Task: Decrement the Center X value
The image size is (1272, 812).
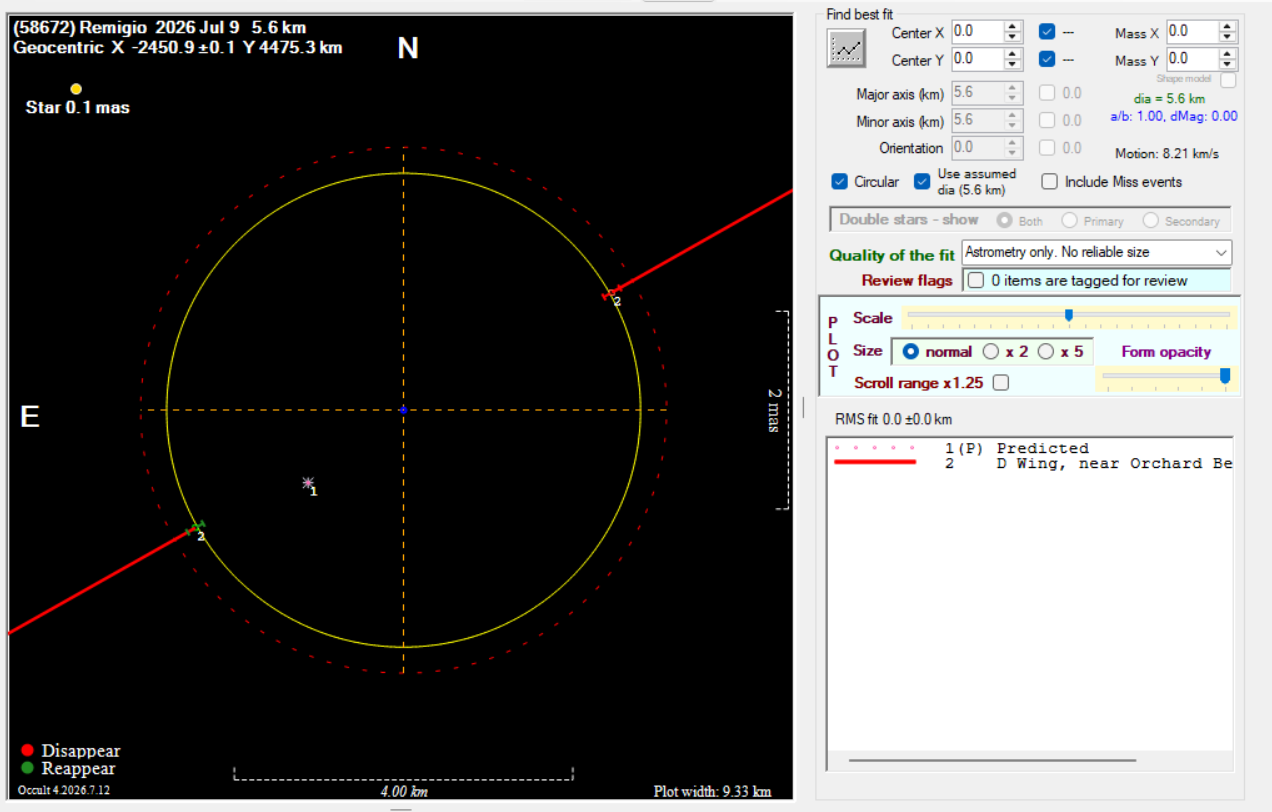Action: coord(1012,38)
